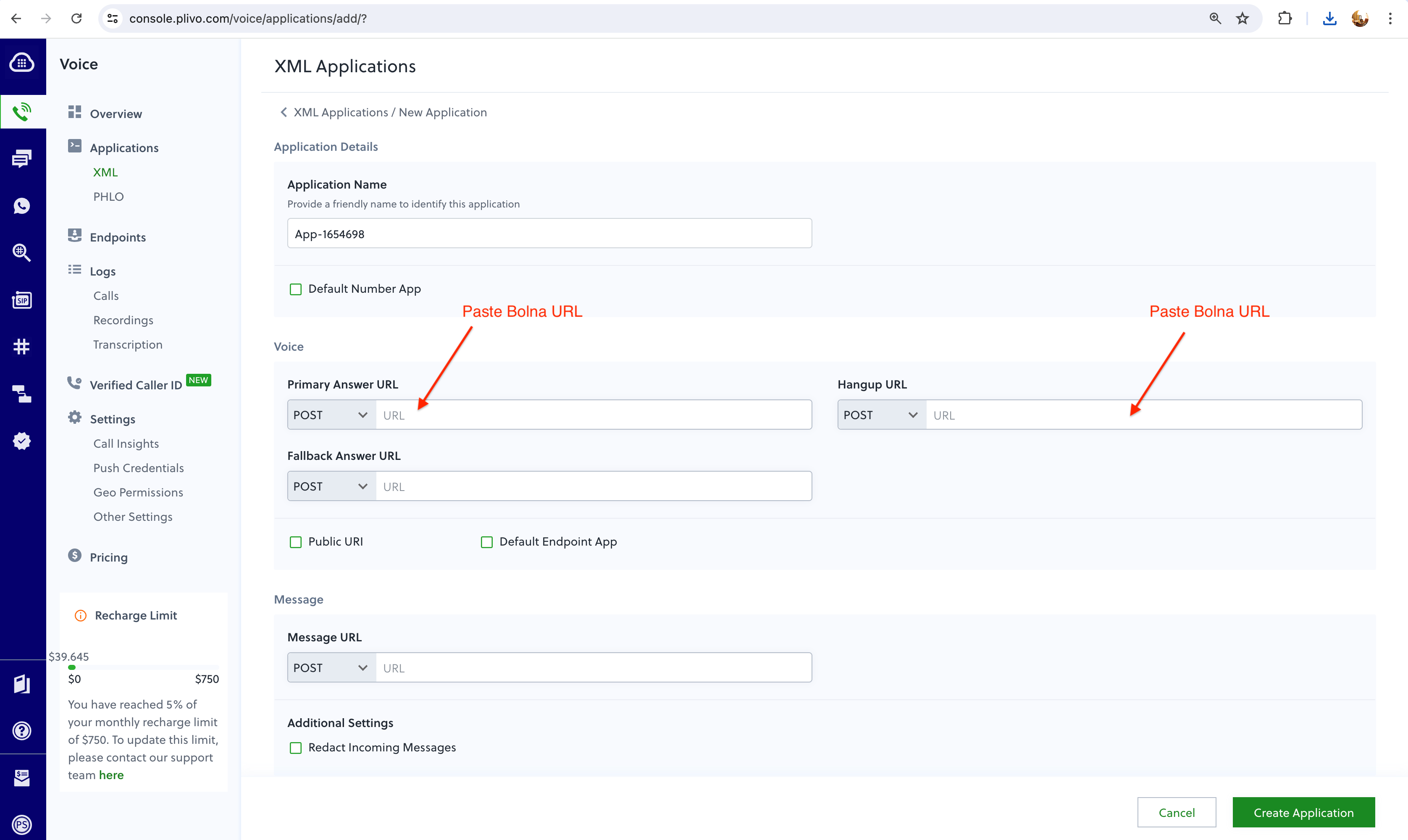Open the Messaging chat bubbles icon
Screen dimensions: 1408x840
click(x=22, y=158)
